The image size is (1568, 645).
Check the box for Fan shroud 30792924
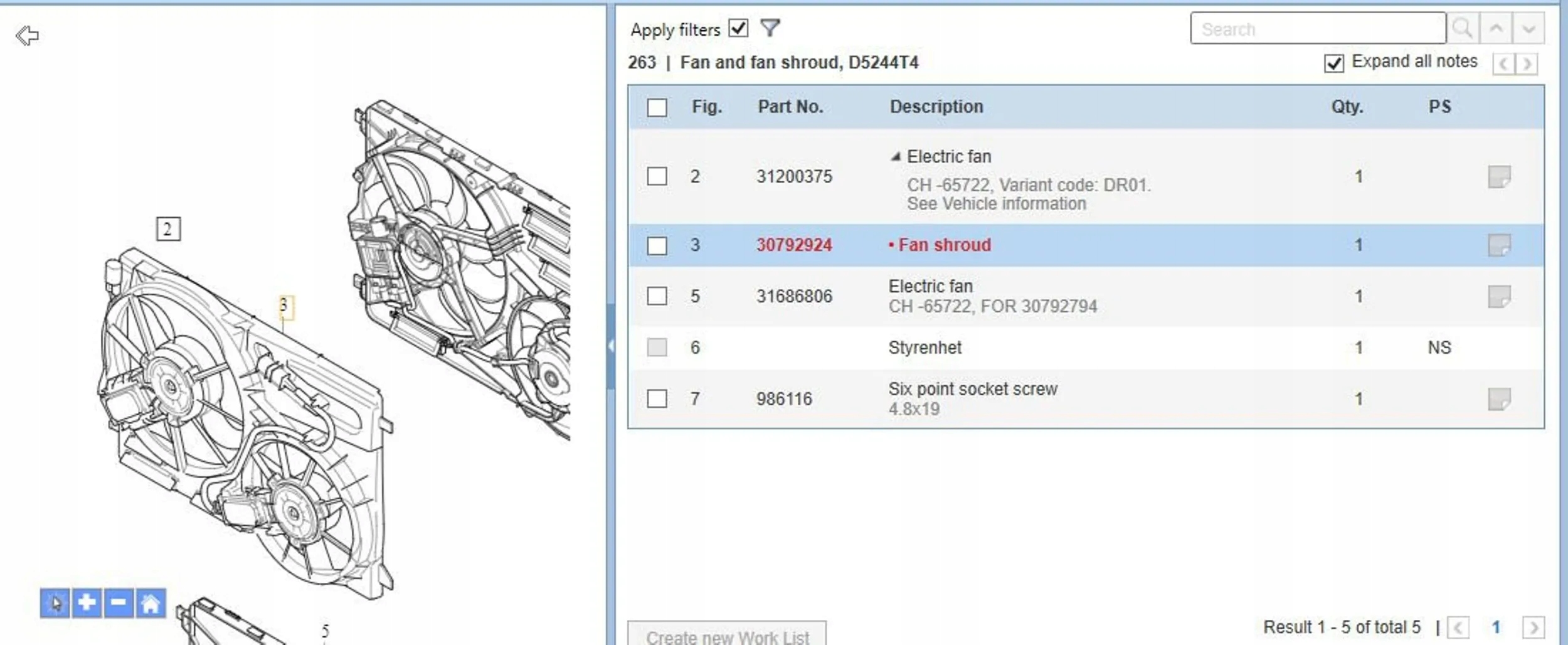click(x=657, y=245)
